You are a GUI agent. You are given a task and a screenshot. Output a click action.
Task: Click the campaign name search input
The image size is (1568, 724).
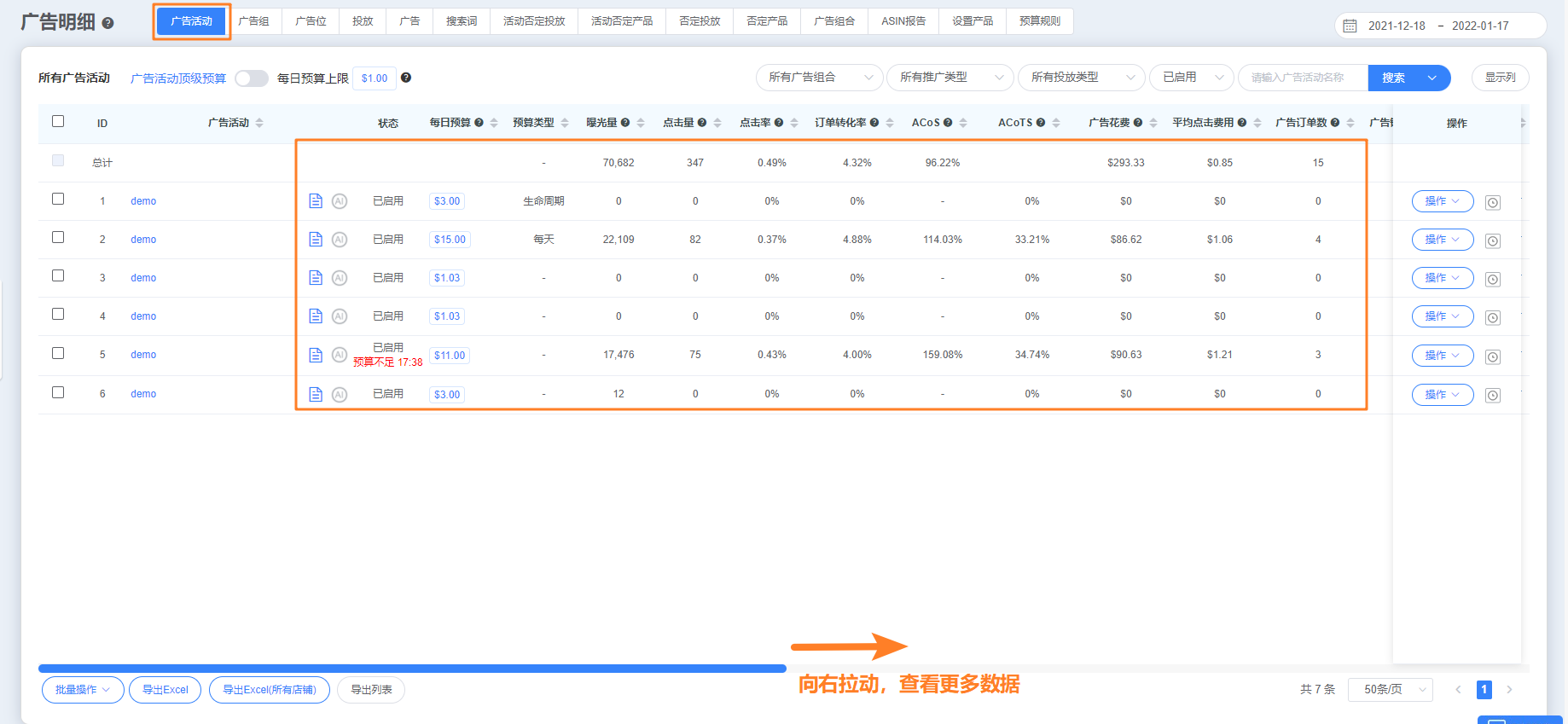point(1302,78)
